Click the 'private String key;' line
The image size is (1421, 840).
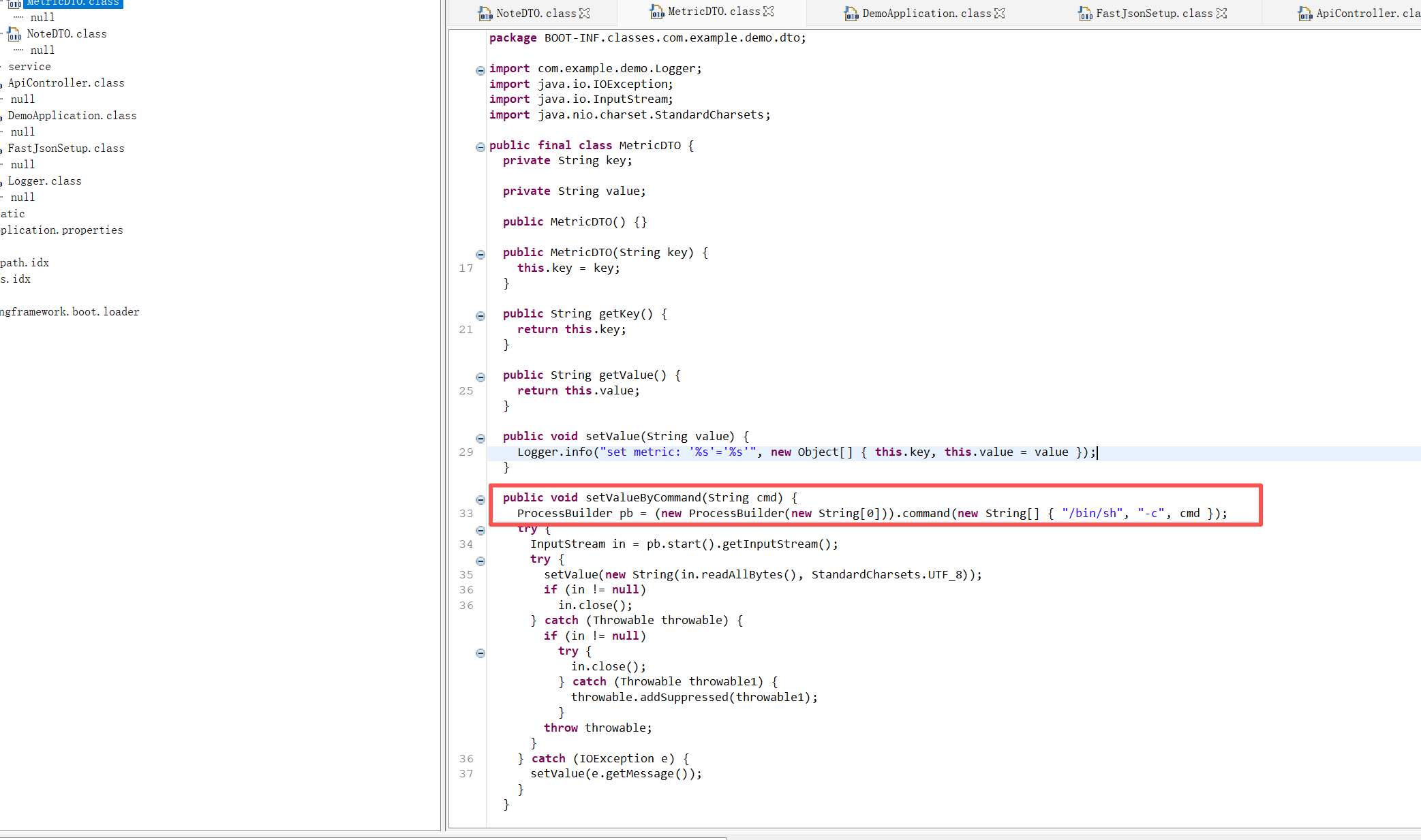(568, 160)
